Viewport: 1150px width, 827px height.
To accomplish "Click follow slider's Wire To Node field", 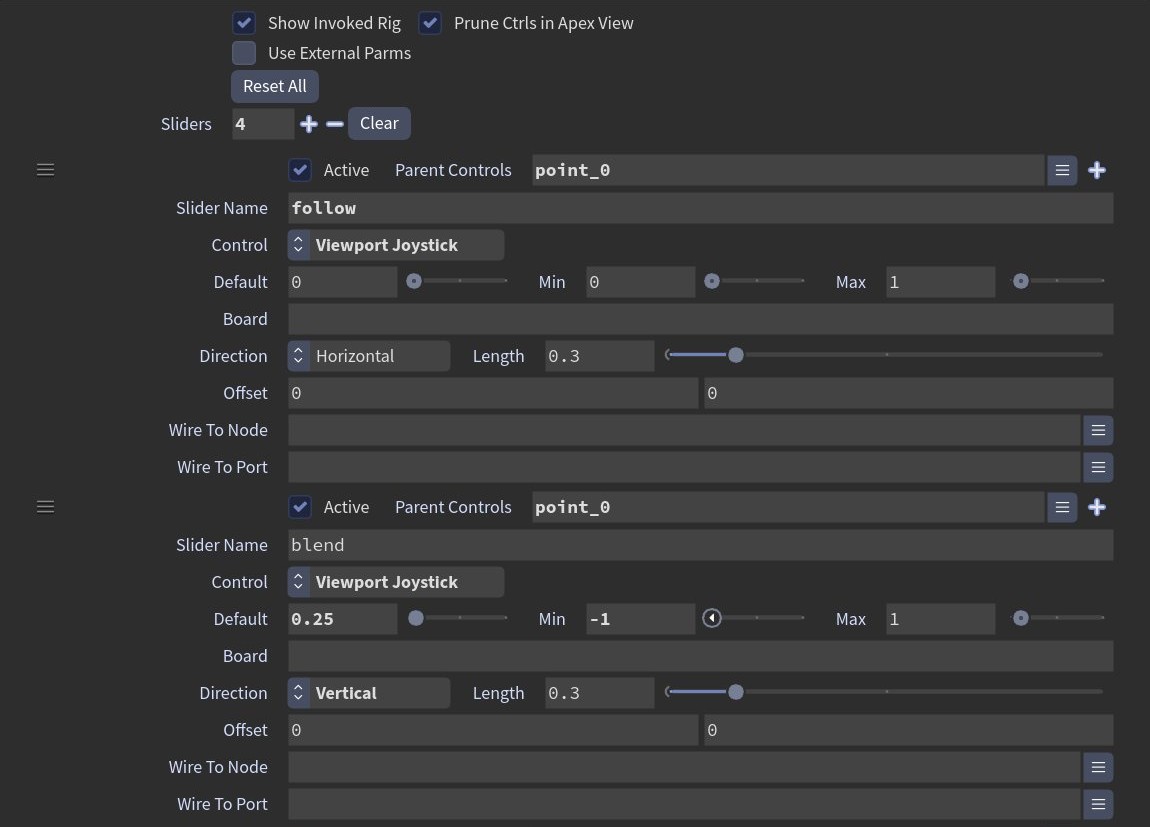I will tap(684, 430).
